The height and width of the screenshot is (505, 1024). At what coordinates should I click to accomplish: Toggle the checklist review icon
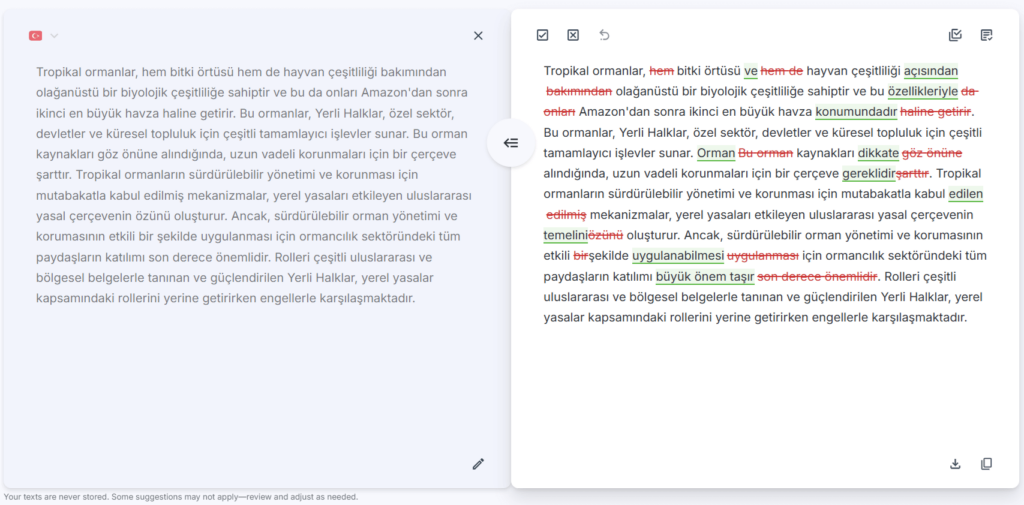pos(955,35)
